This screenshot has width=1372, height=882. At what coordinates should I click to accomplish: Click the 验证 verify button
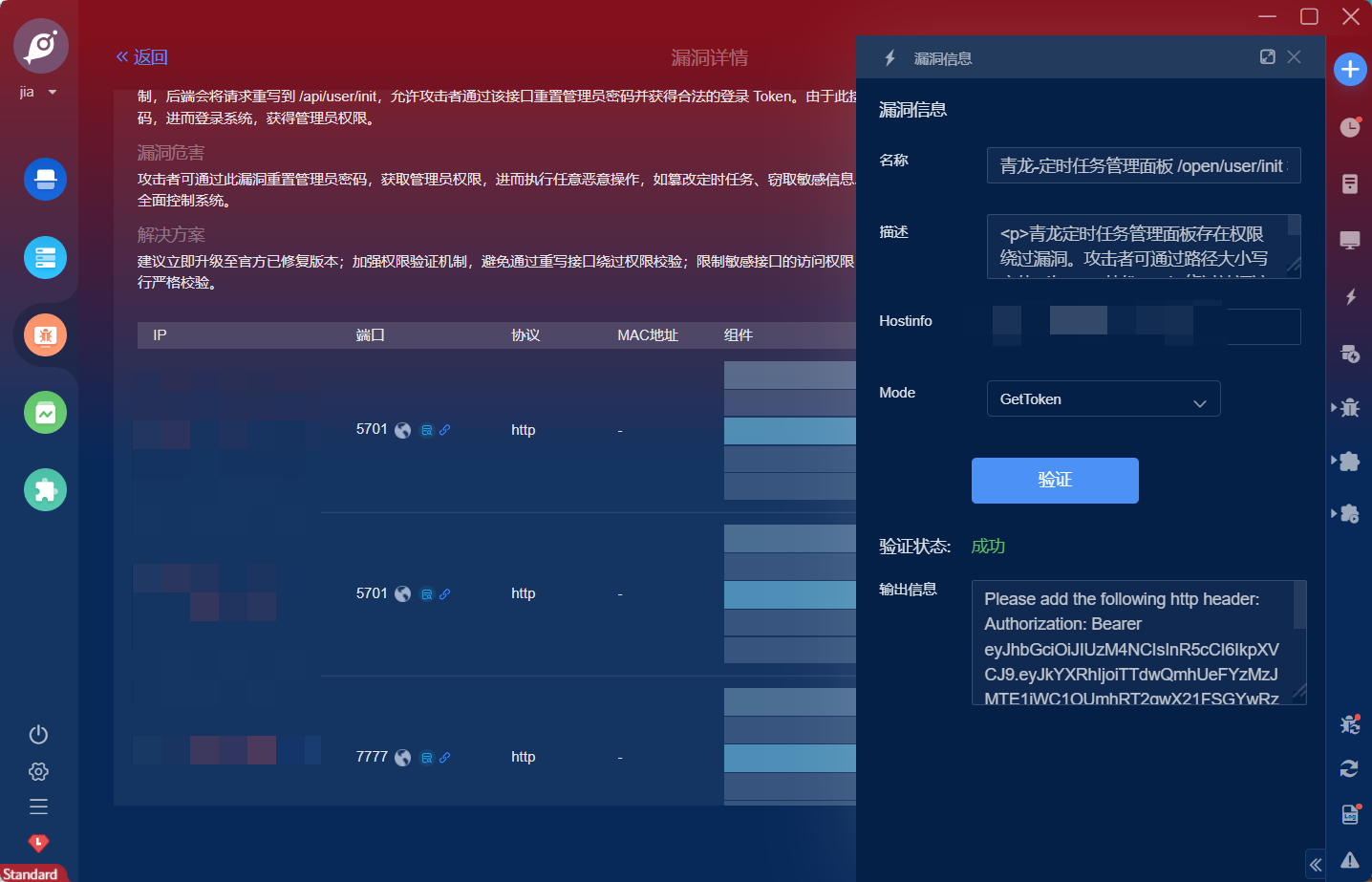[1054, 480]
